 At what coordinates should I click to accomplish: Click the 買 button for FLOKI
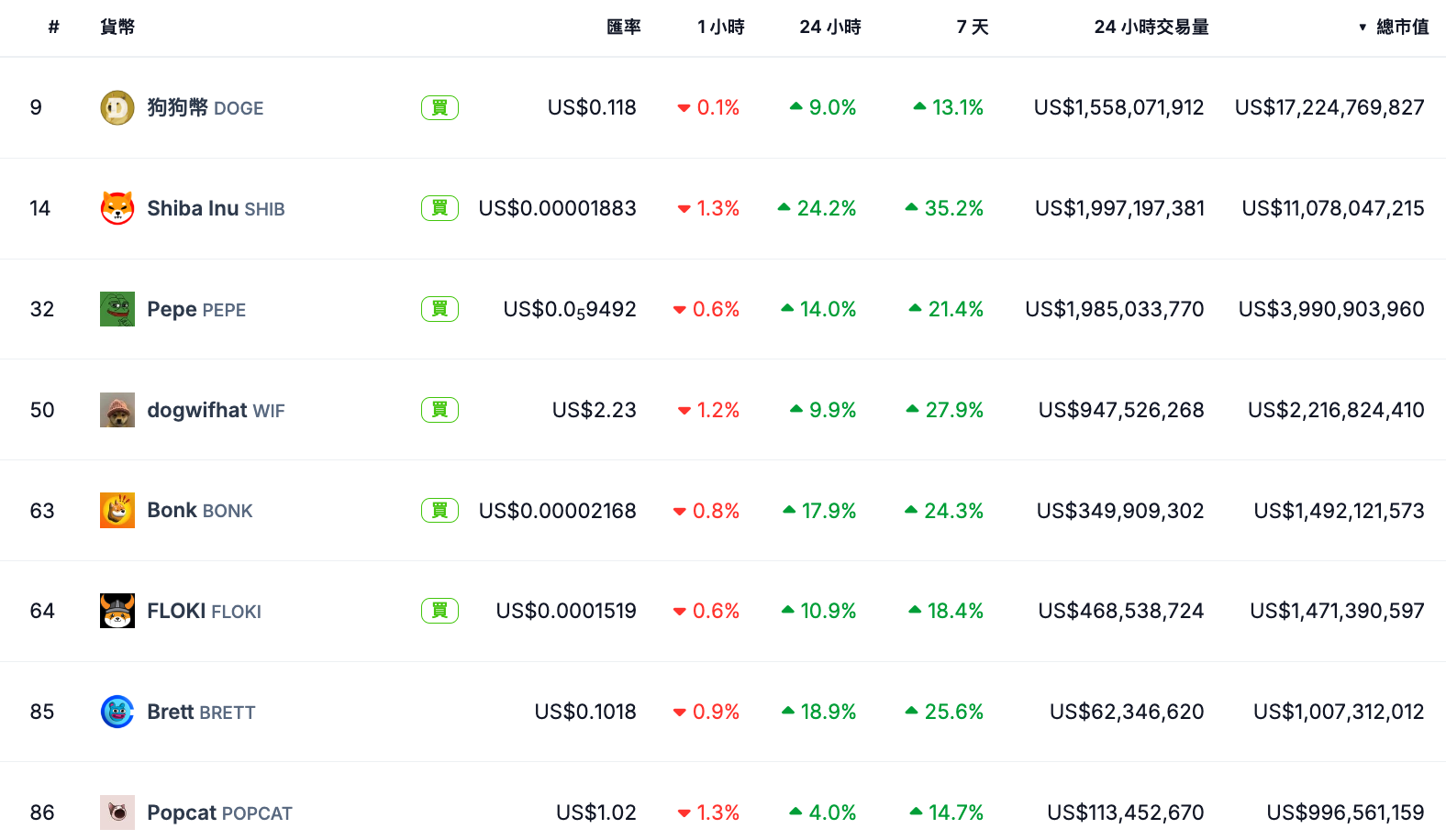tap(439, 611)
